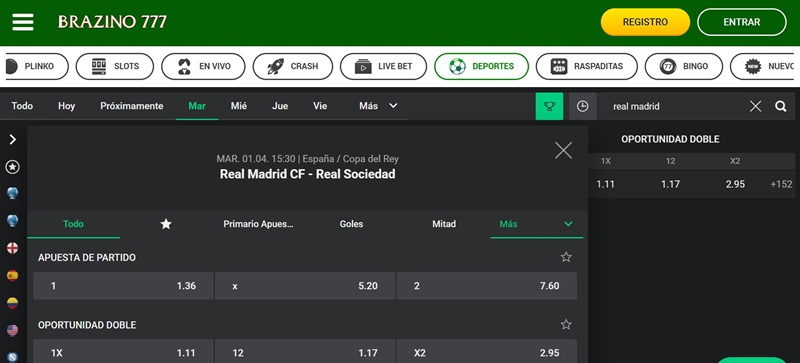This screenshot has height=363, width=800.
Task: Click the real madrid search field
Action: (x=673, y=106)
